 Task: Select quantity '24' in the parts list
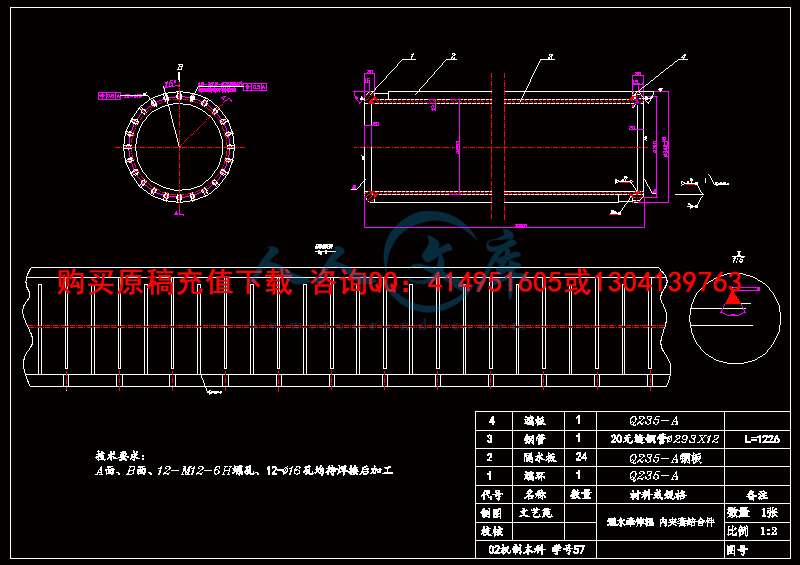click(581, 457)
